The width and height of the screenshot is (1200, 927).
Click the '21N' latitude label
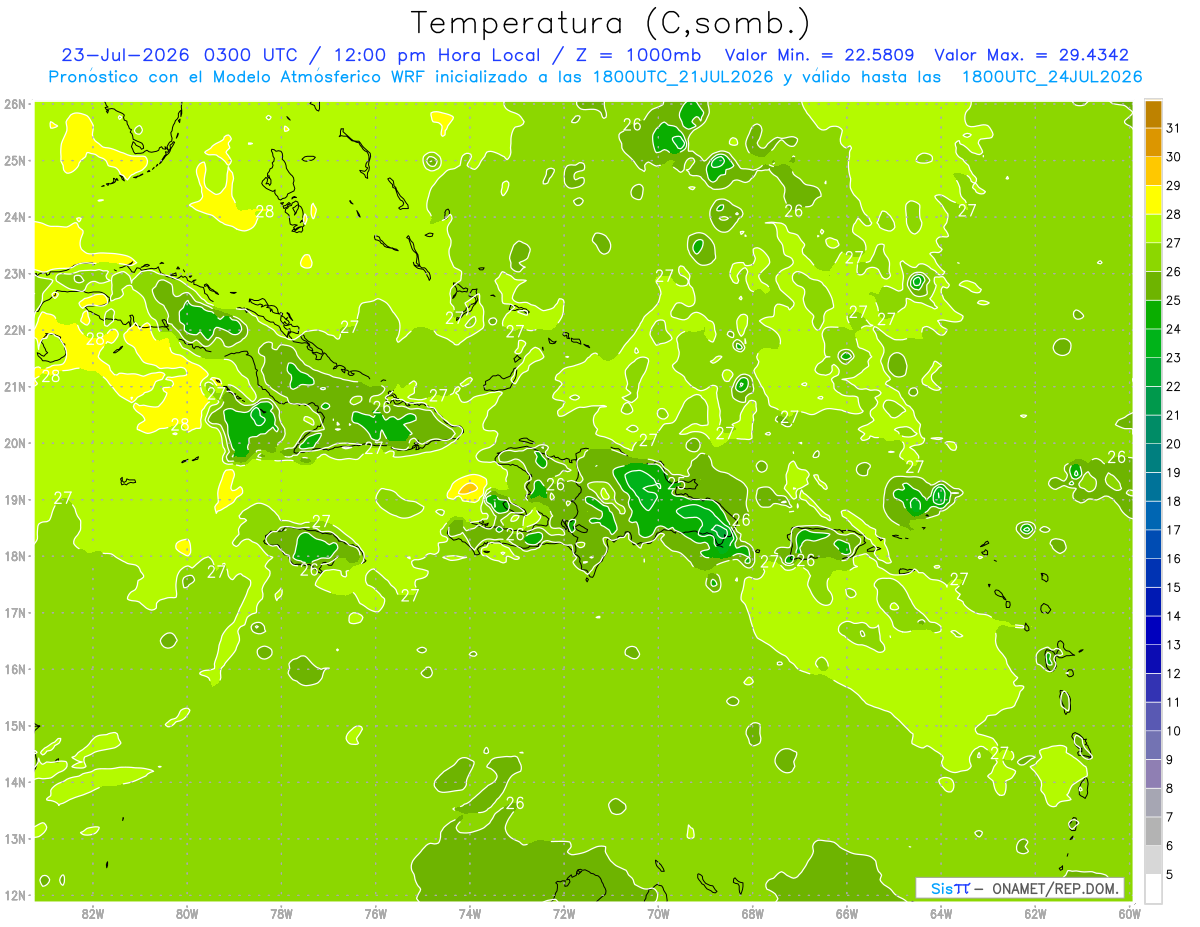tap(14, 387)
